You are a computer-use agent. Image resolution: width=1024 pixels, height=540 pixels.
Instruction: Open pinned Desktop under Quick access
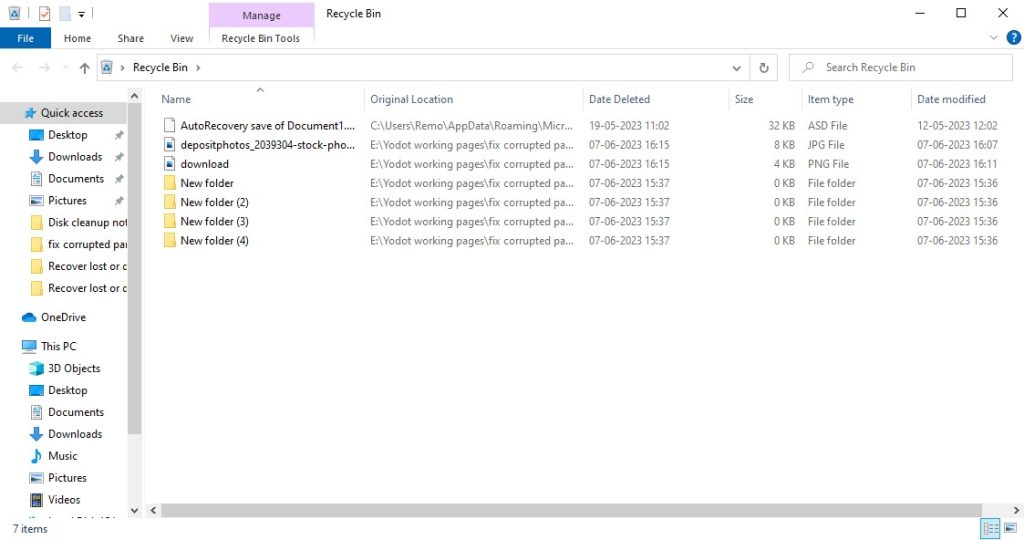click(x=67, y=135)
